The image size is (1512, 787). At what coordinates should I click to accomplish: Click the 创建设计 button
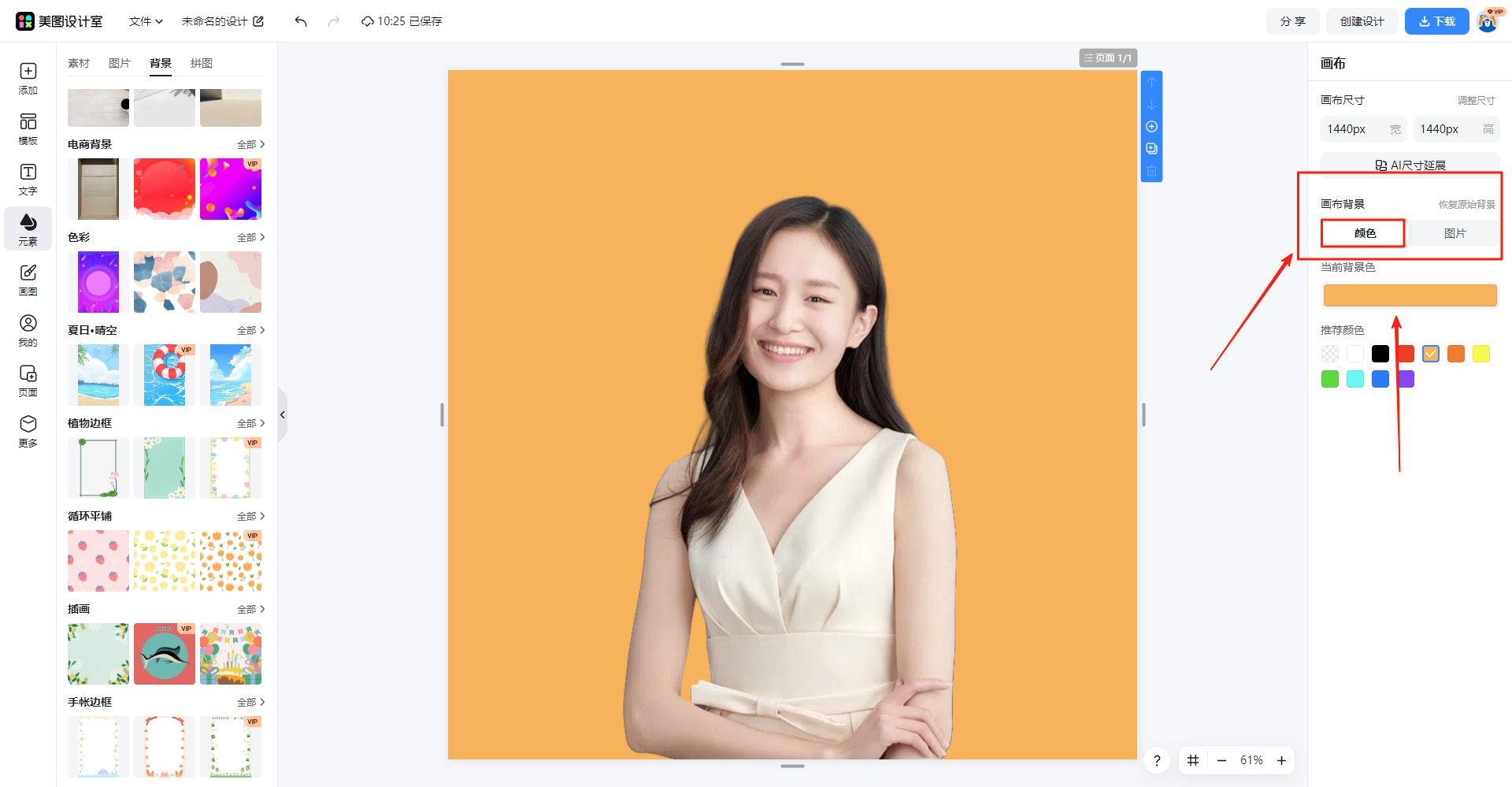1362,21
